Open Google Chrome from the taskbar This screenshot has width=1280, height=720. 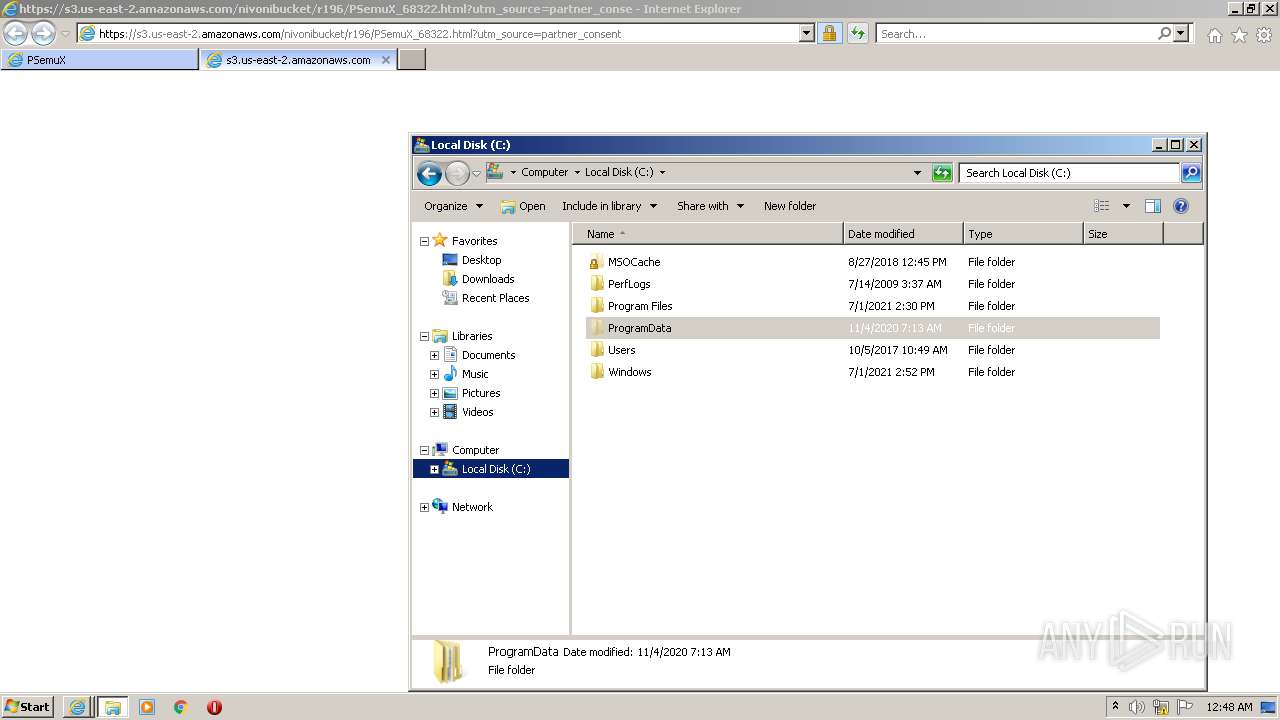[180, 707]
